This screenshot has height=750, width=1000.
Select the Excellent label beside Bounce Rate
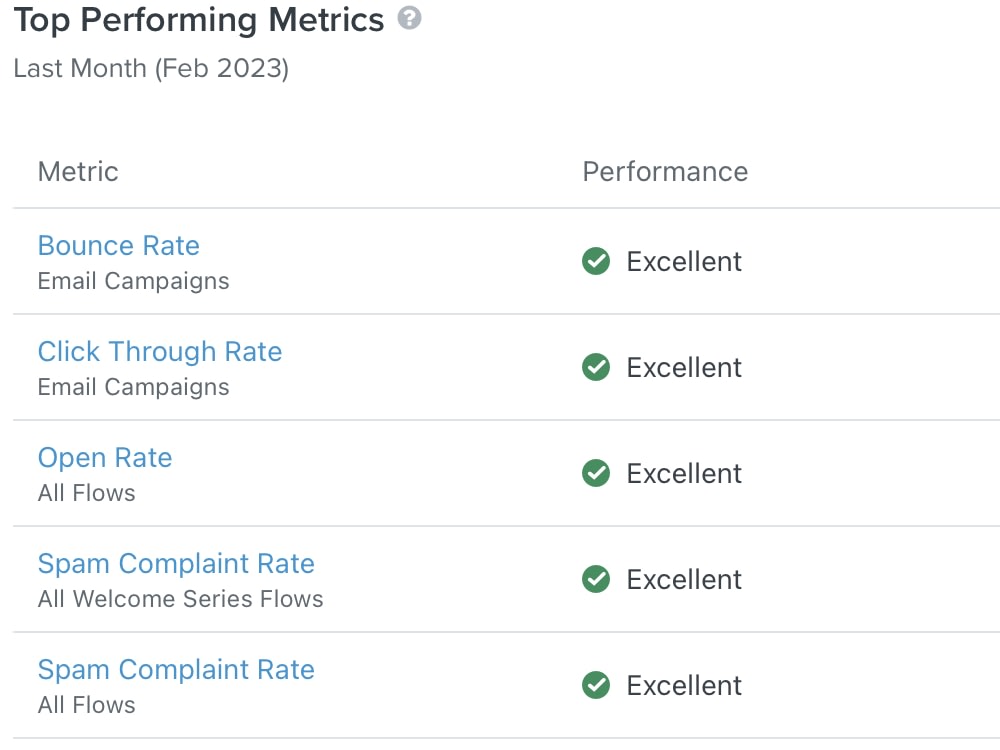(x=684, y=261)
